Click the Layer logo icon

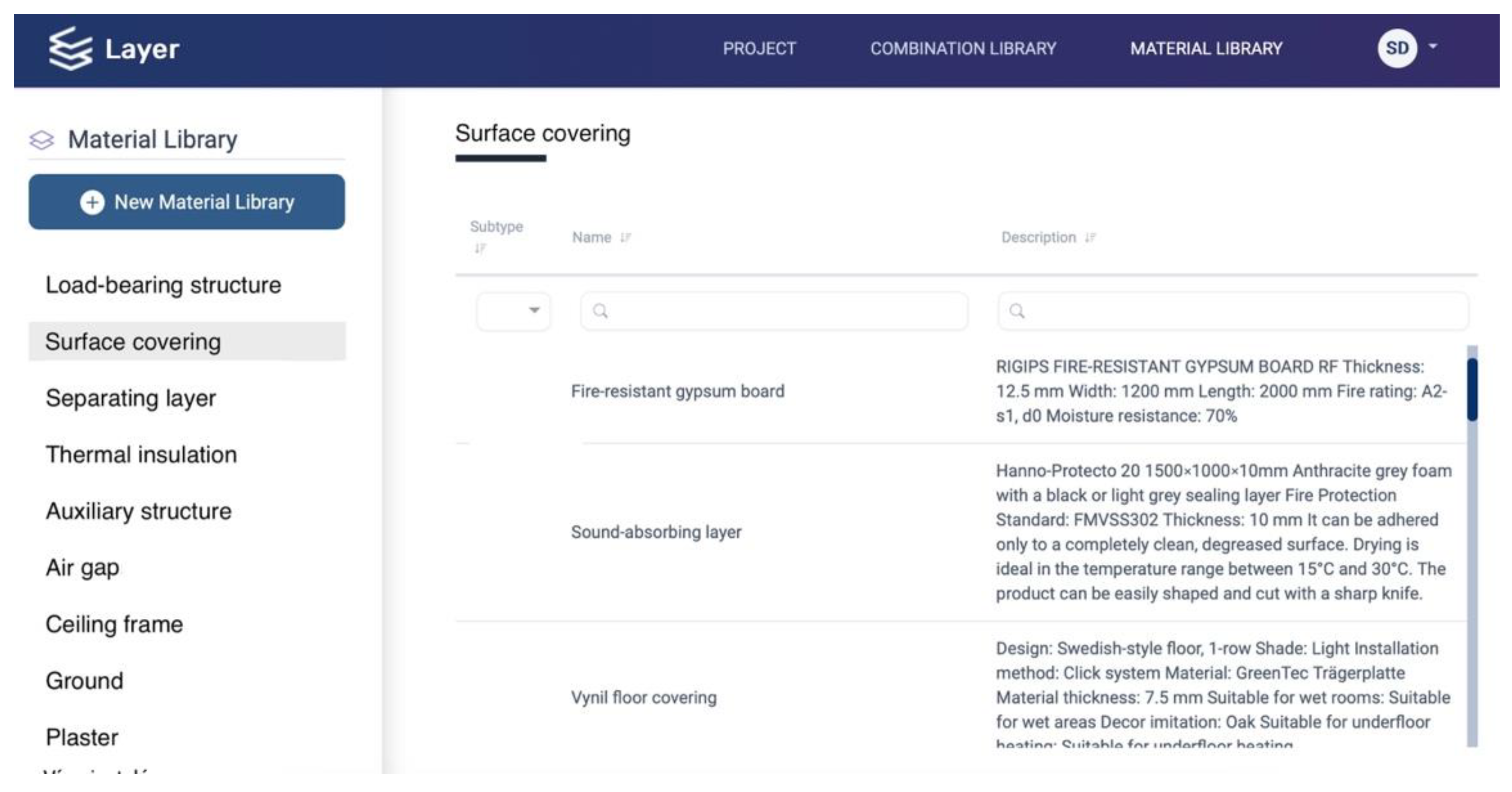coord(70,49)
